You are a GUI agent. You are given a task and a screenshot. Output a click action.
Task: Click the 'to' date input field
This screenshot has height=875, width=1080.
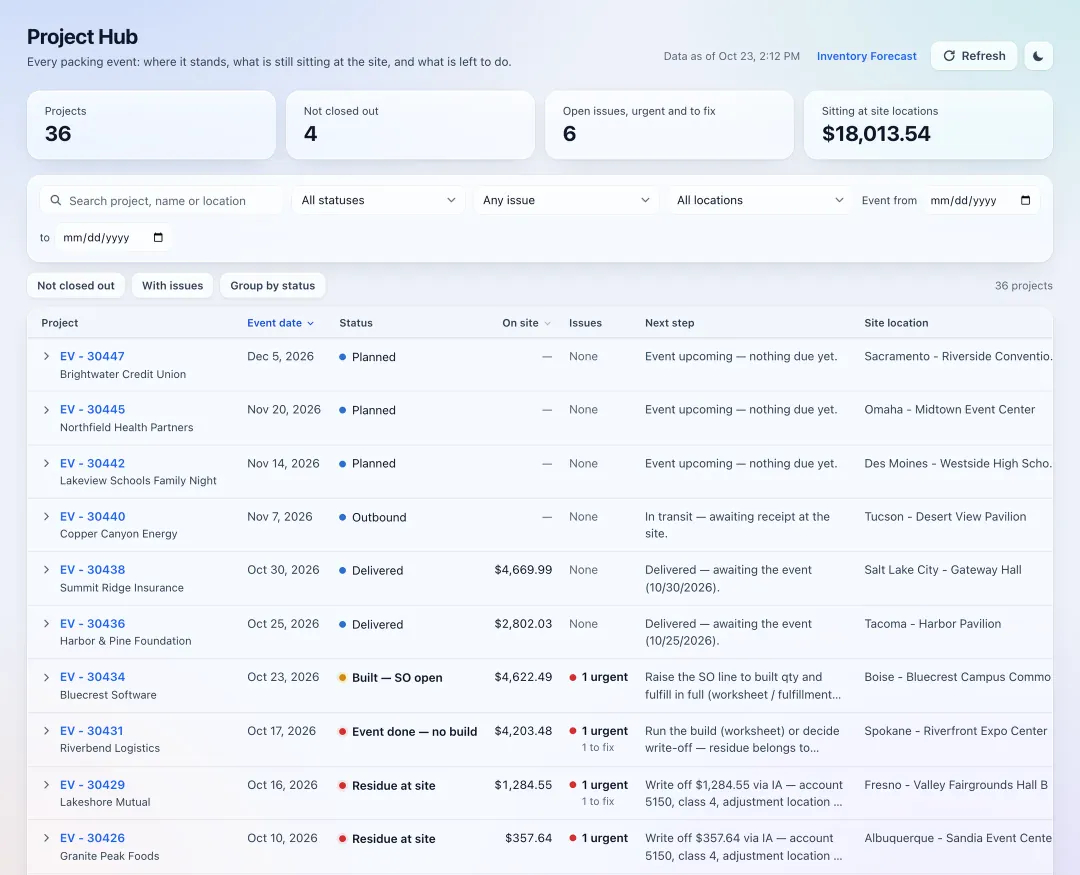tap(114, 238)
